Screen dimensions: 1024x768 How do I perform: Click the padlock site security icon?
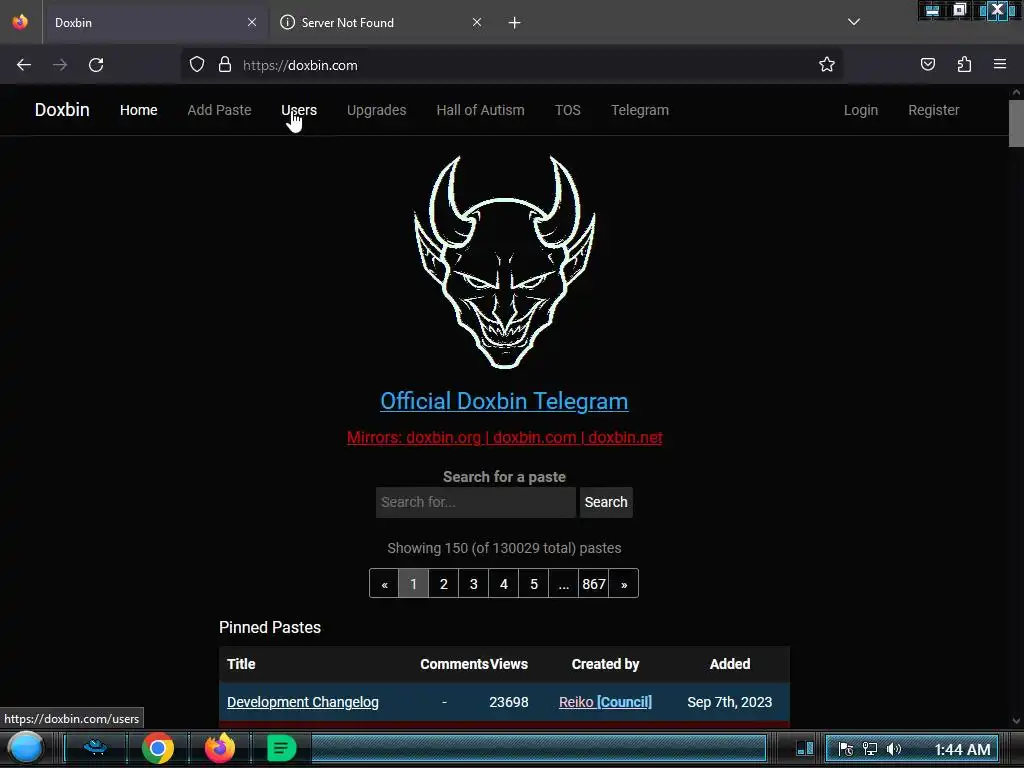click(x=225, y=65)
